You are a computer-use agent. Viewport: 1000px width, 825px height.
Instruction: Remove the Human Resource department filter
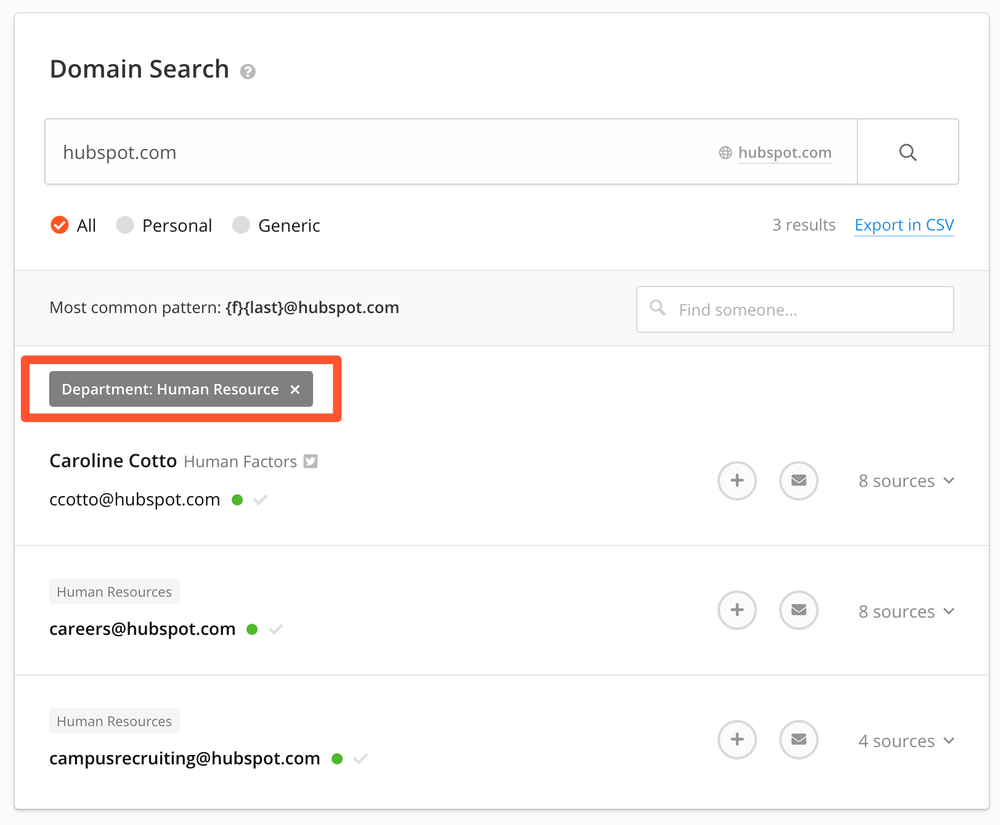pyautogui.click(x=294, y=389)
